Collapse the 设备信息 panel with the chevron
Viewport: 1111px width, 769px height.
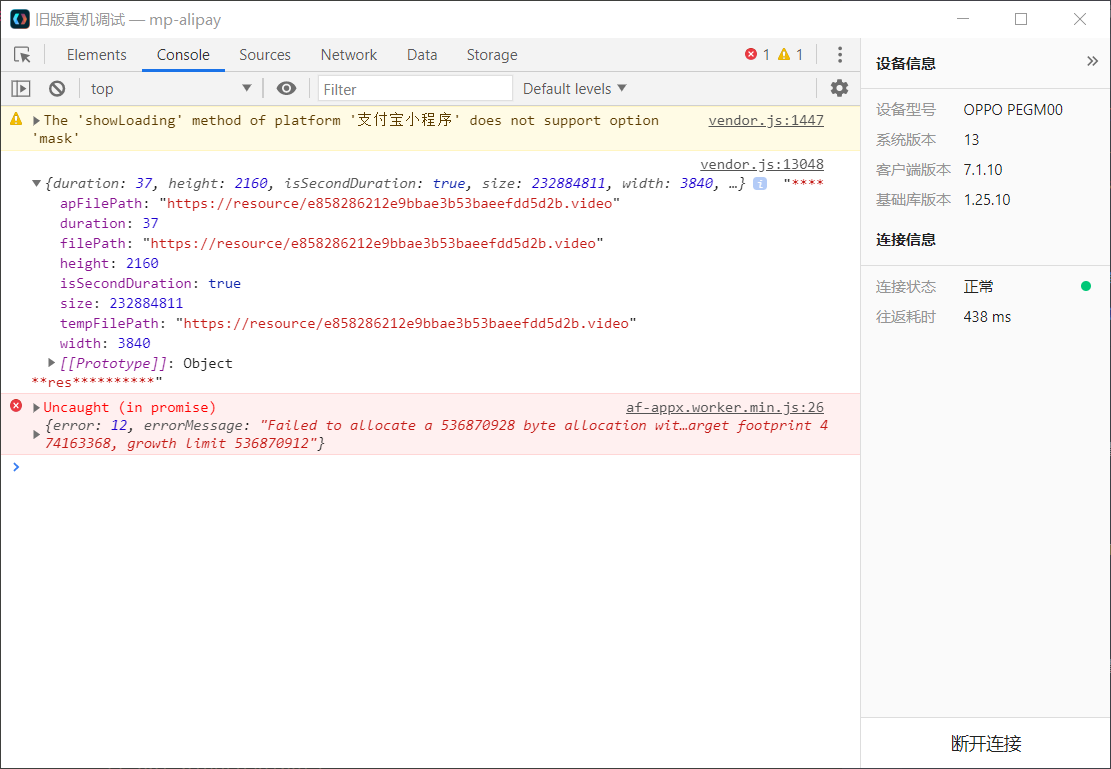pyautogui.click(x=1092, y=60)
